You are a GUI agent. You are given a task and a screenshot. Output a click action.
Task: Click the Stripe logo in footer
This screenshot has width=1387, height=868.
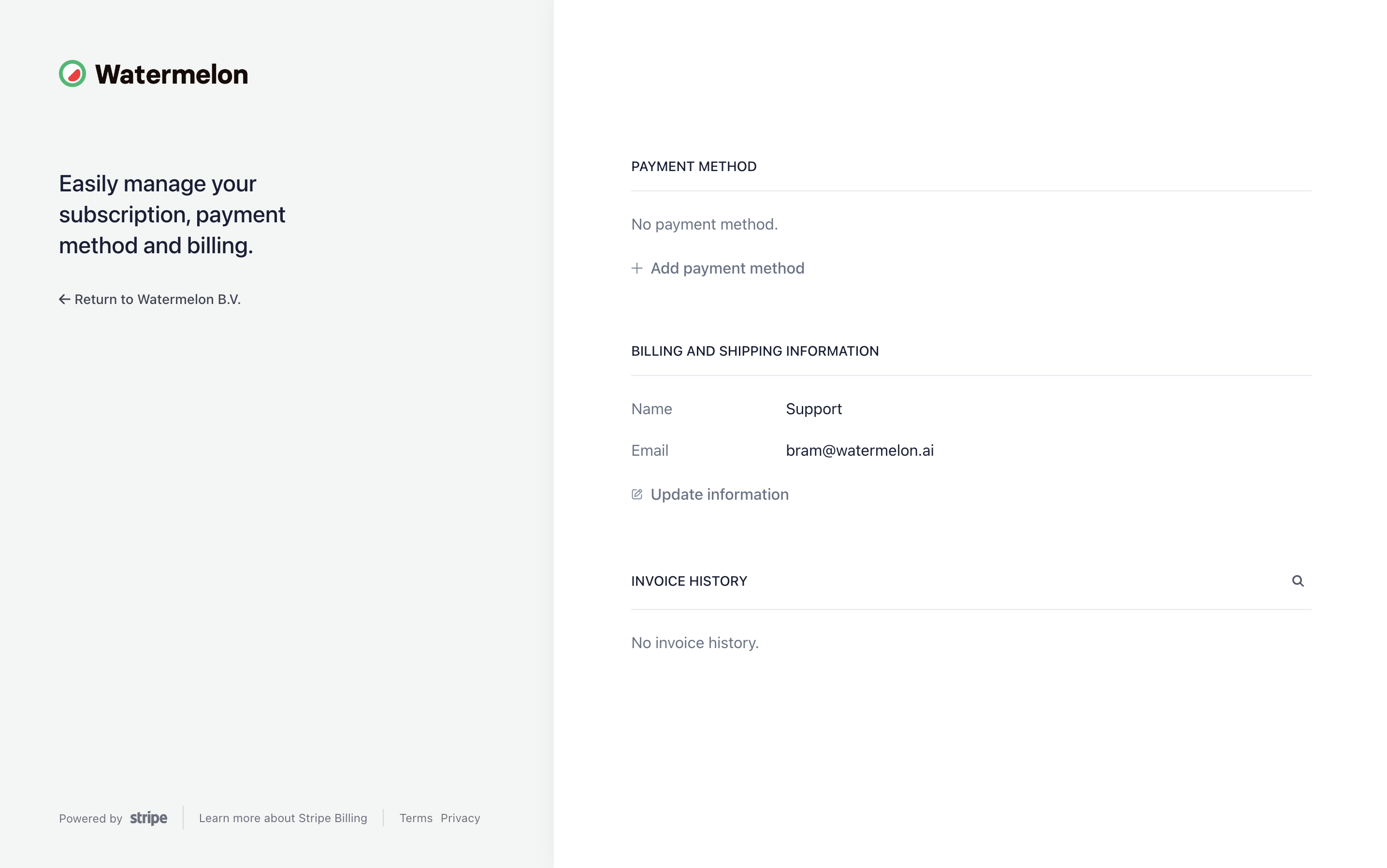[x=149, y=818]
